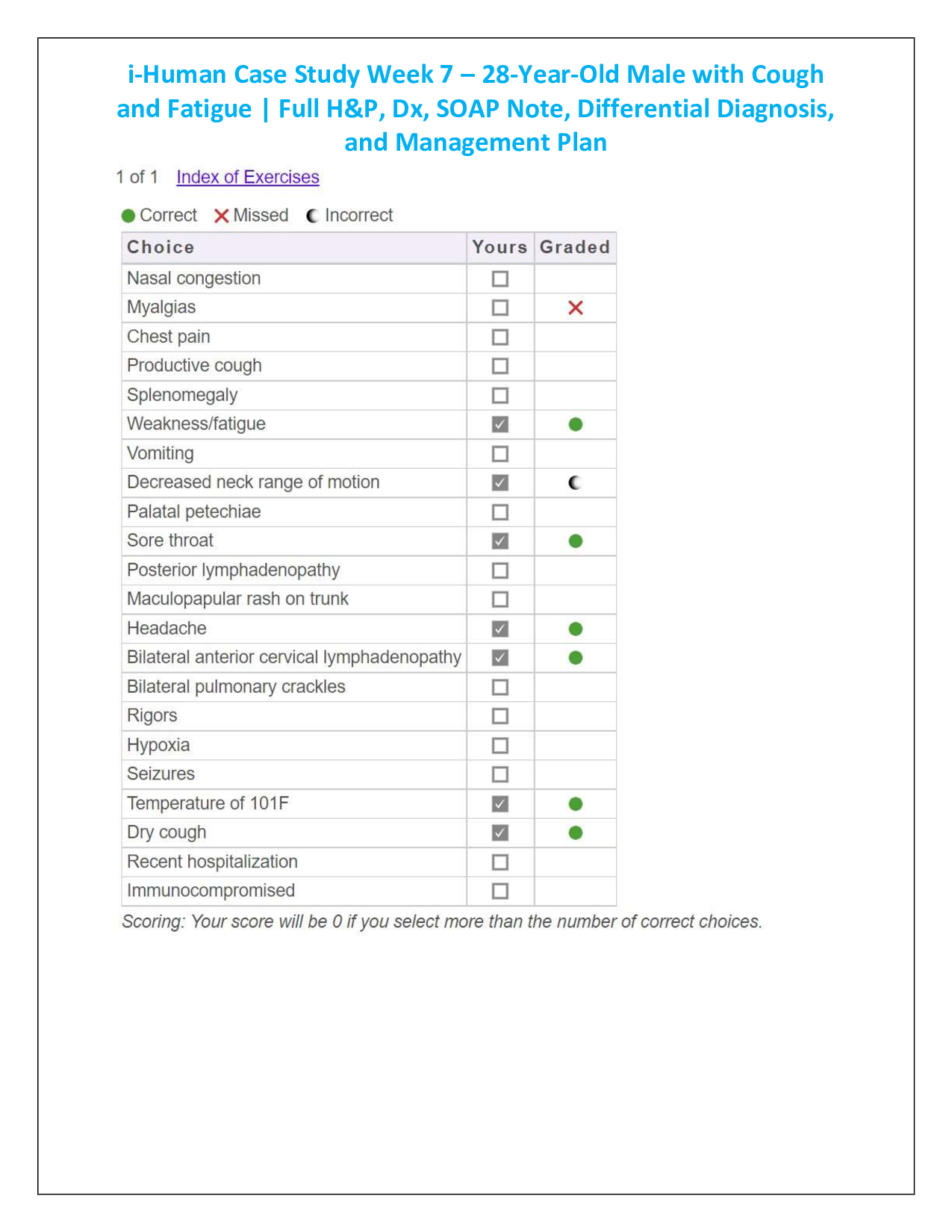Click the green Correct legend icon
The image size is (952, 1232).
pyautogui.click(x=128, y=216)
